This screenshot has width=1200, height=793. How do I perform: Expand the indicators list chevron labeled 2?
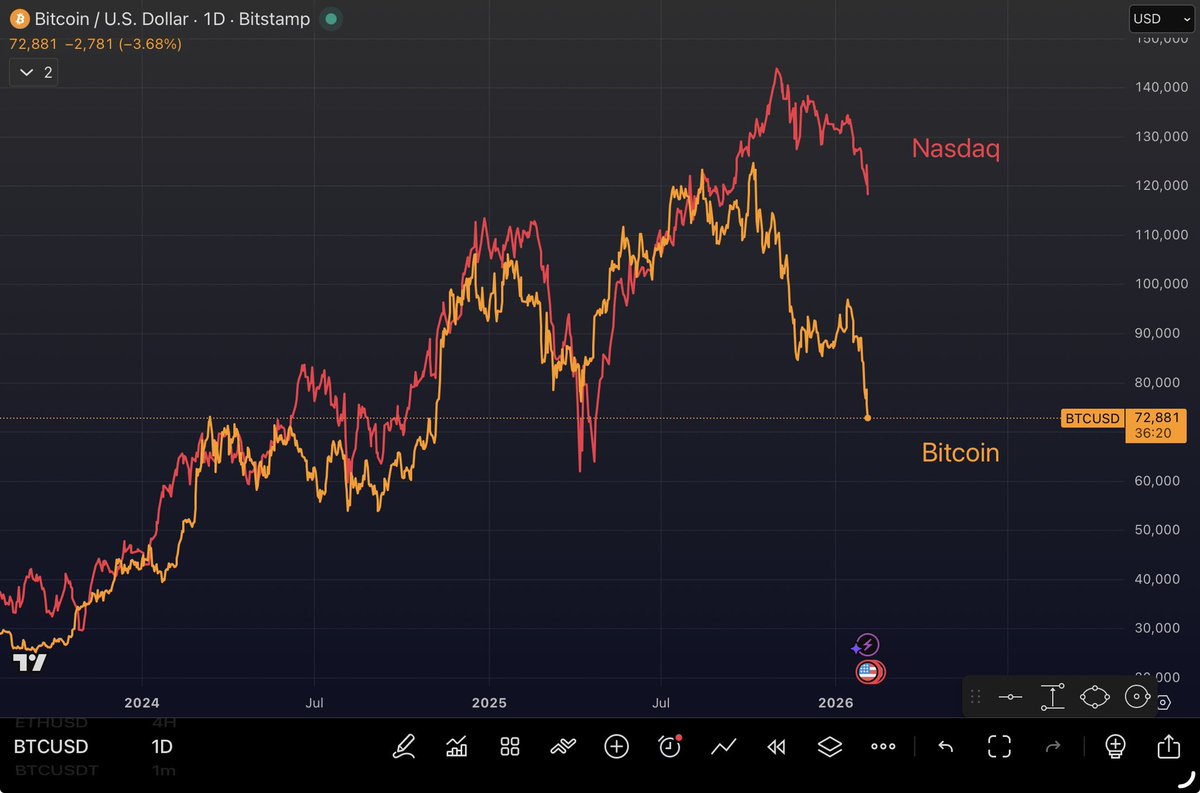point(33,72)
